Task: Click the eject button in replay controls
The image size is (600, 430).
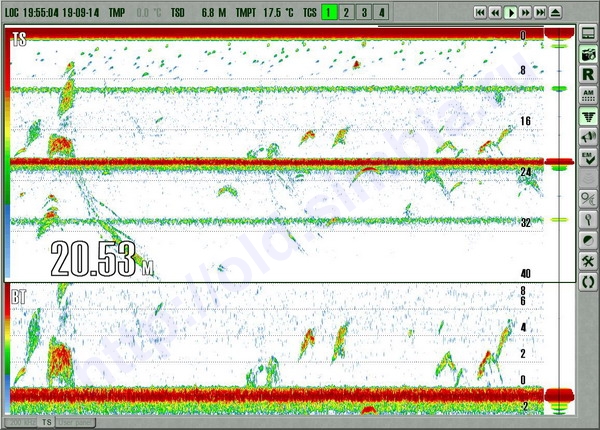Action: tap(555, 12)
